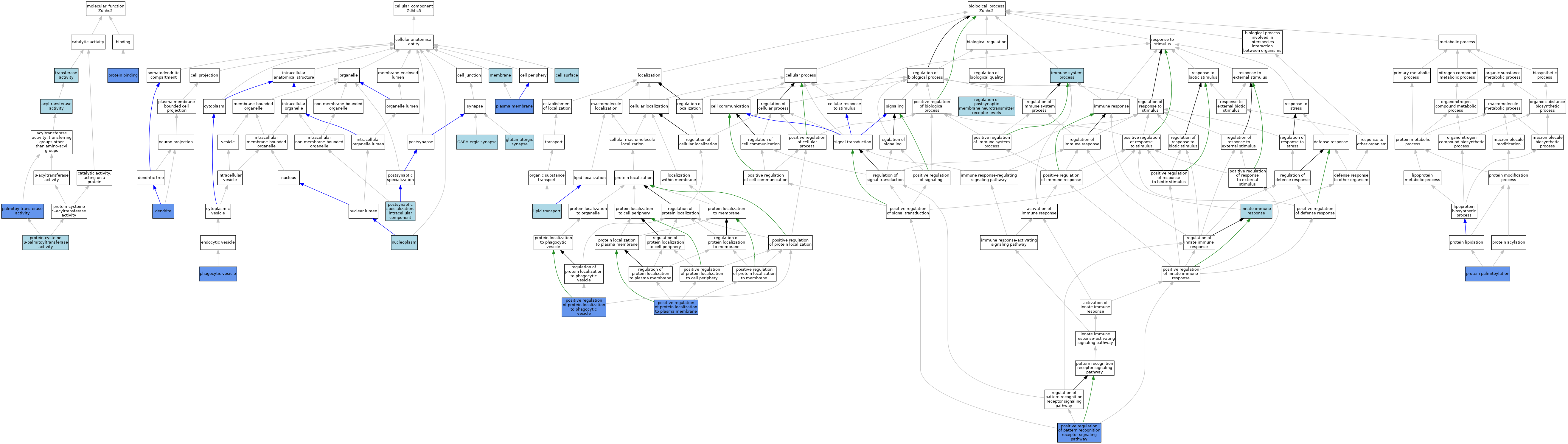Click 'defense response to other organism' node
The width and height of the screenshot is (1568, 444).
point(1351,178)
